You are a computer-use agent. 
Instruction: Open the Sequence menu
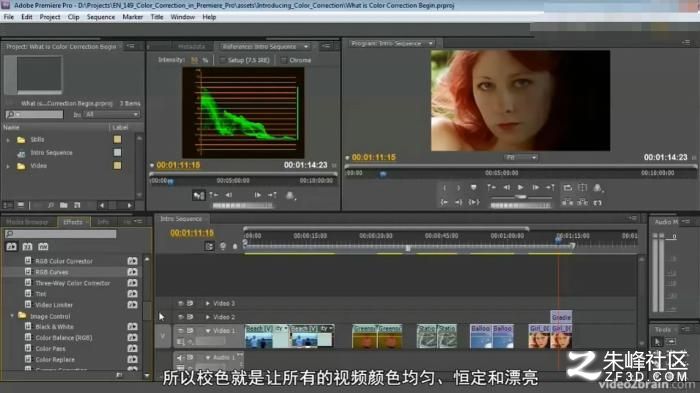(100, 17)
